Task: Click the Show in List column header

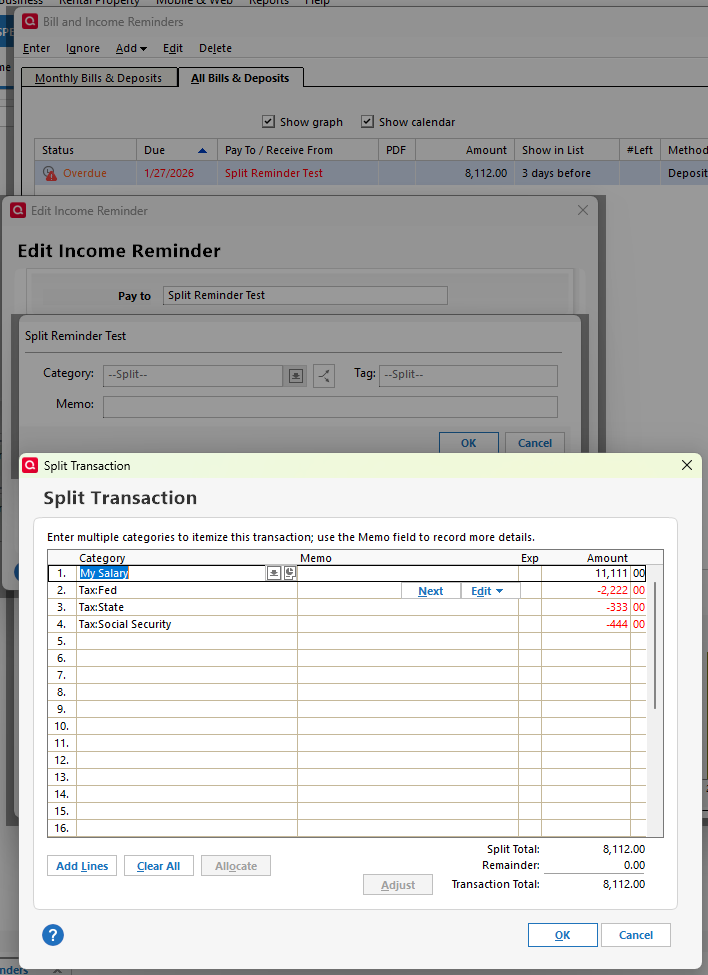Action: pos(567,150)
